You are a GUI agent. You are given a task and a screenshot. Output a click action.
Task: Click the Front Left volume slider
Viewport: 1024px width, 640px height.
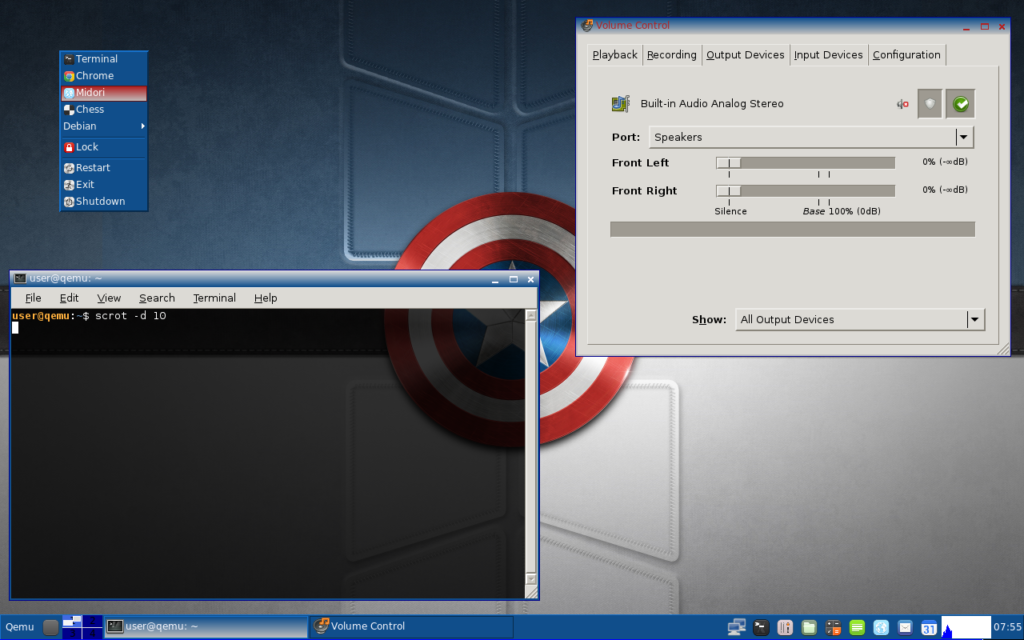click(x=805, y=163)
